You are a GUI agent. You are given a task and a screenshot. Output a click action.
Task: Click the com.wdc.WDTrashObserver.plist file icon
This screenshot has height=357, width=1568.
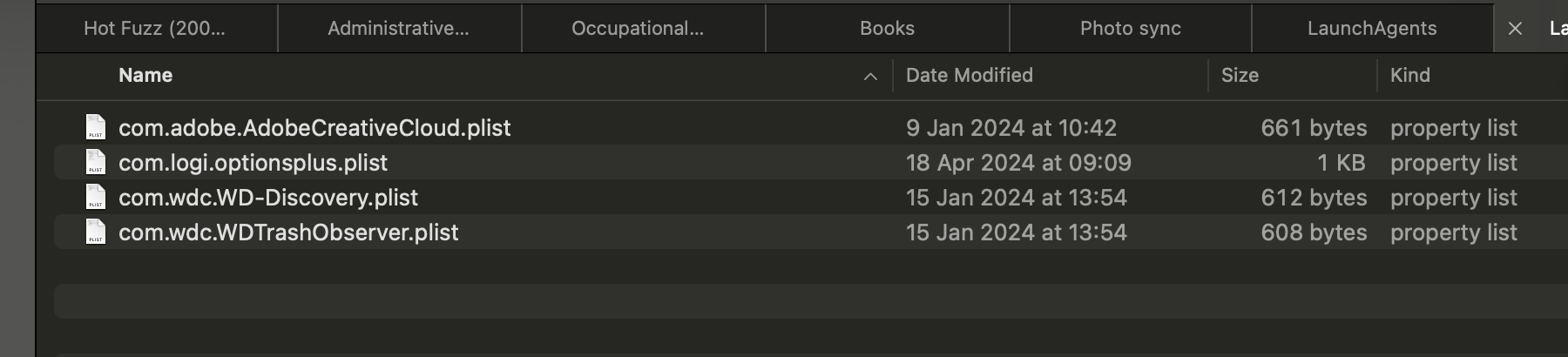[96, 232]
